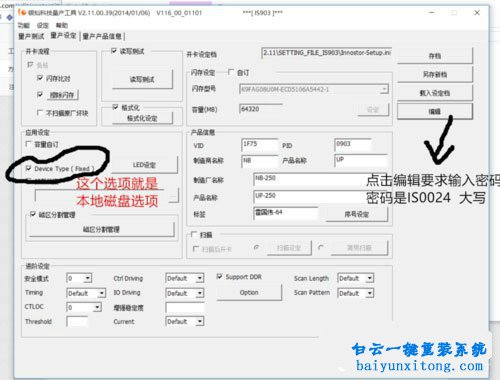Click the 容量(MB) field showing 64320

point(261,109)
